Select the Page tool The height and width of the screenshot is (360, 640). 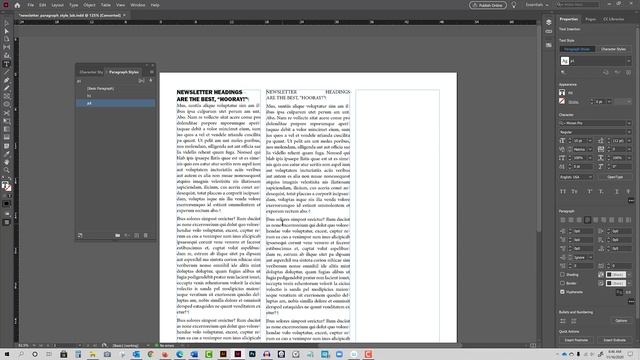pyautogui.click(x=7, y=39)
